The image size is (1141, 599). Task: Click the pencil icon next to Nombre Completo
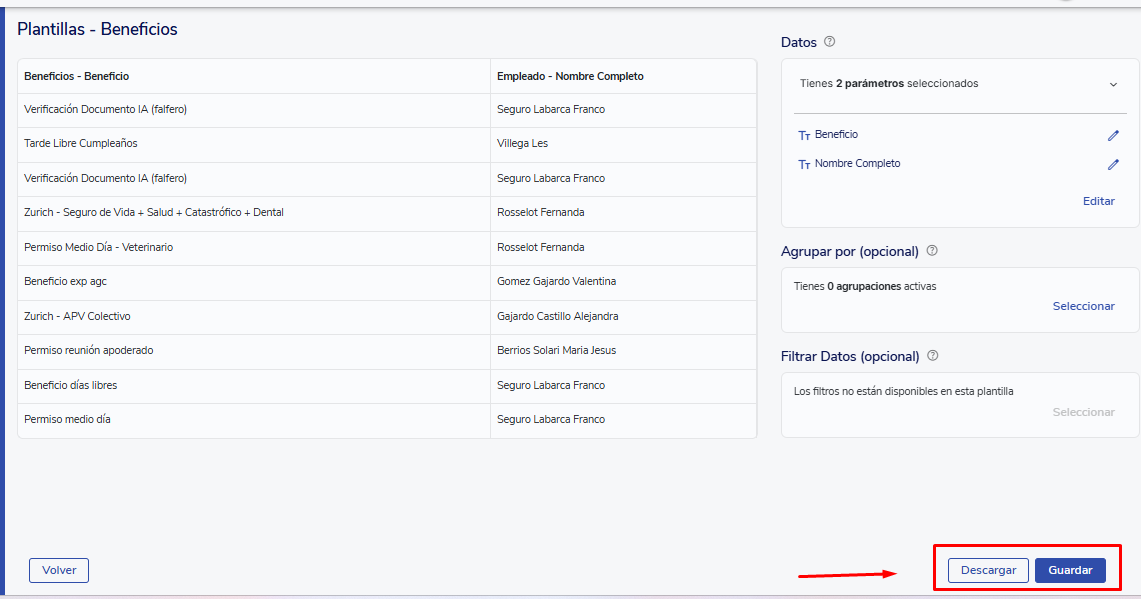1113,164
